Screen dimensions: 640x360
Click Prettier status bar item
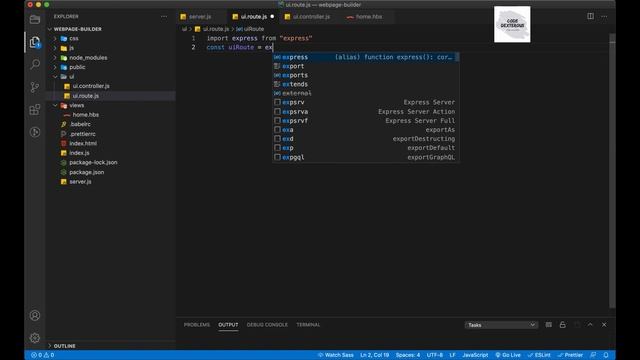(x=570, y=355)
